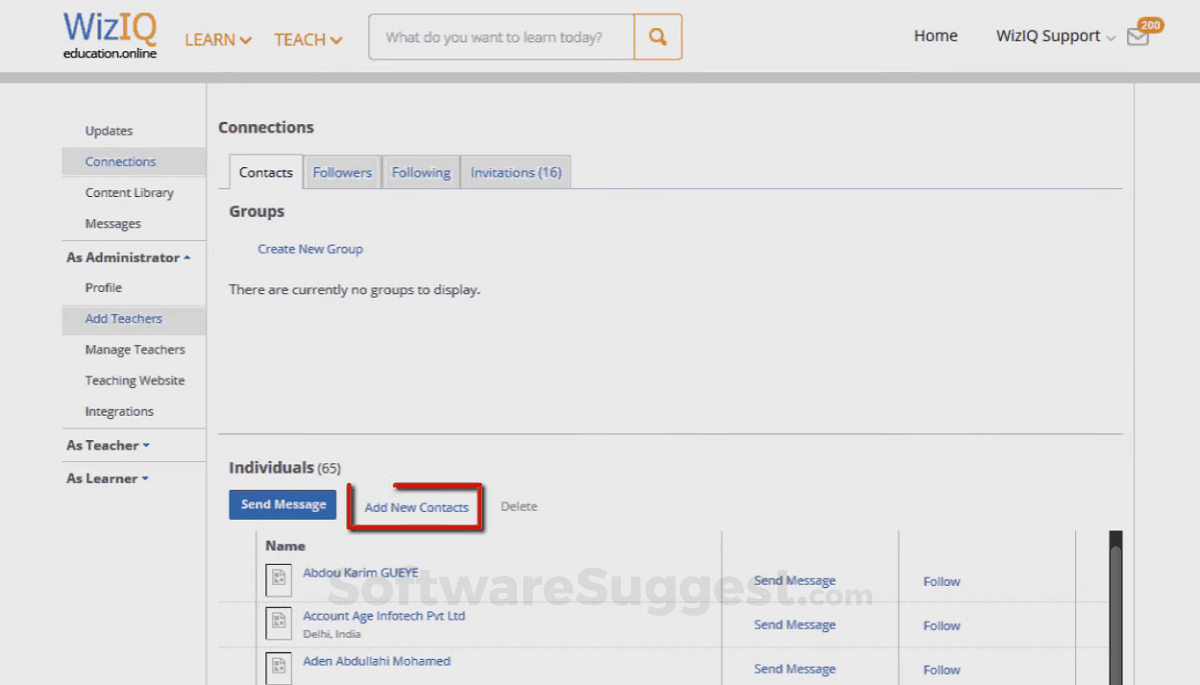Viewport: 1200px width, 685px height.
Task: Select Messages in the sidebar
Action: [113, 223]
